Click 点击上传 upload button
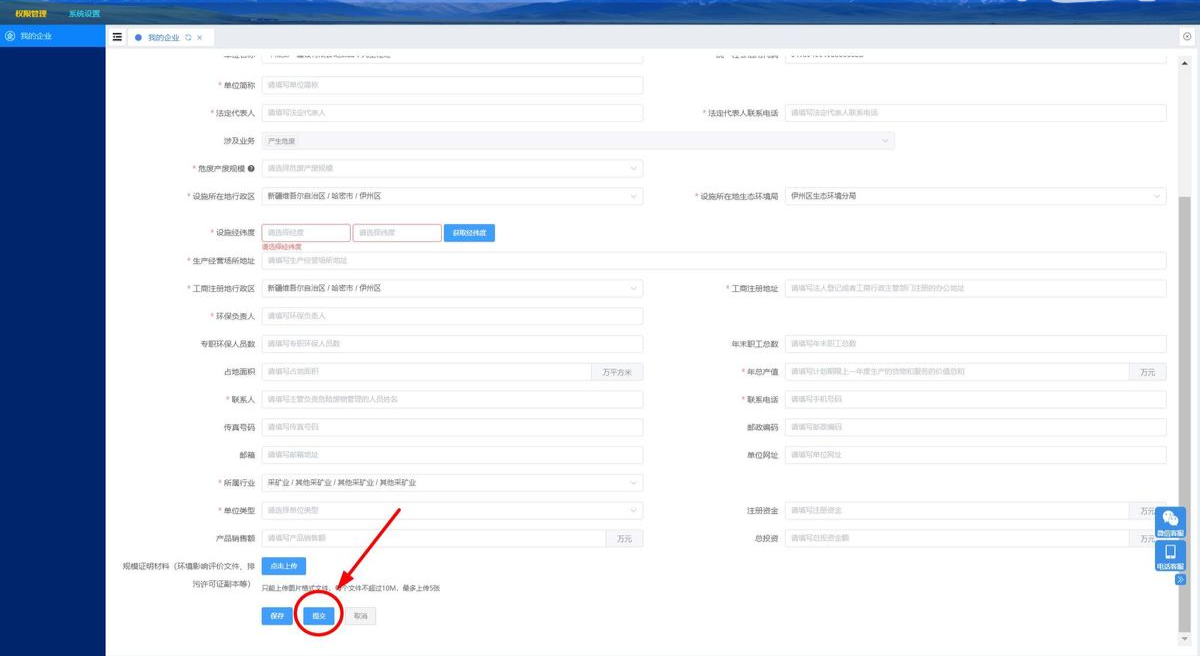 pyautogui.click(x=284, y=566)
